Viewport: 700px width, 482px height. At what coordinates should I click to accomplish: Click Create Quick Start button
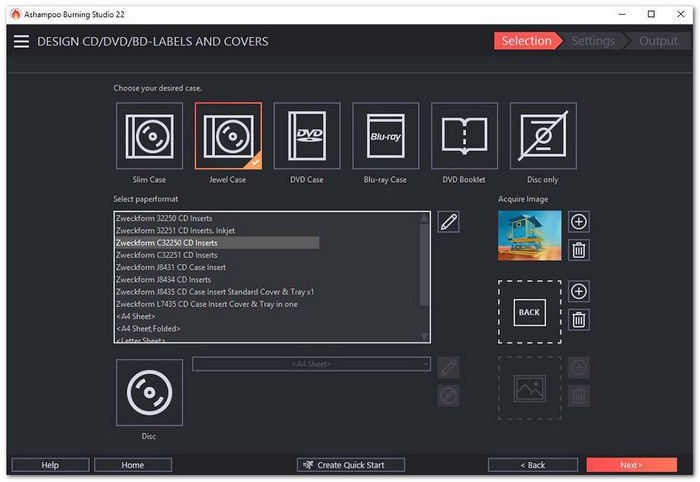(x=351, y=465)
